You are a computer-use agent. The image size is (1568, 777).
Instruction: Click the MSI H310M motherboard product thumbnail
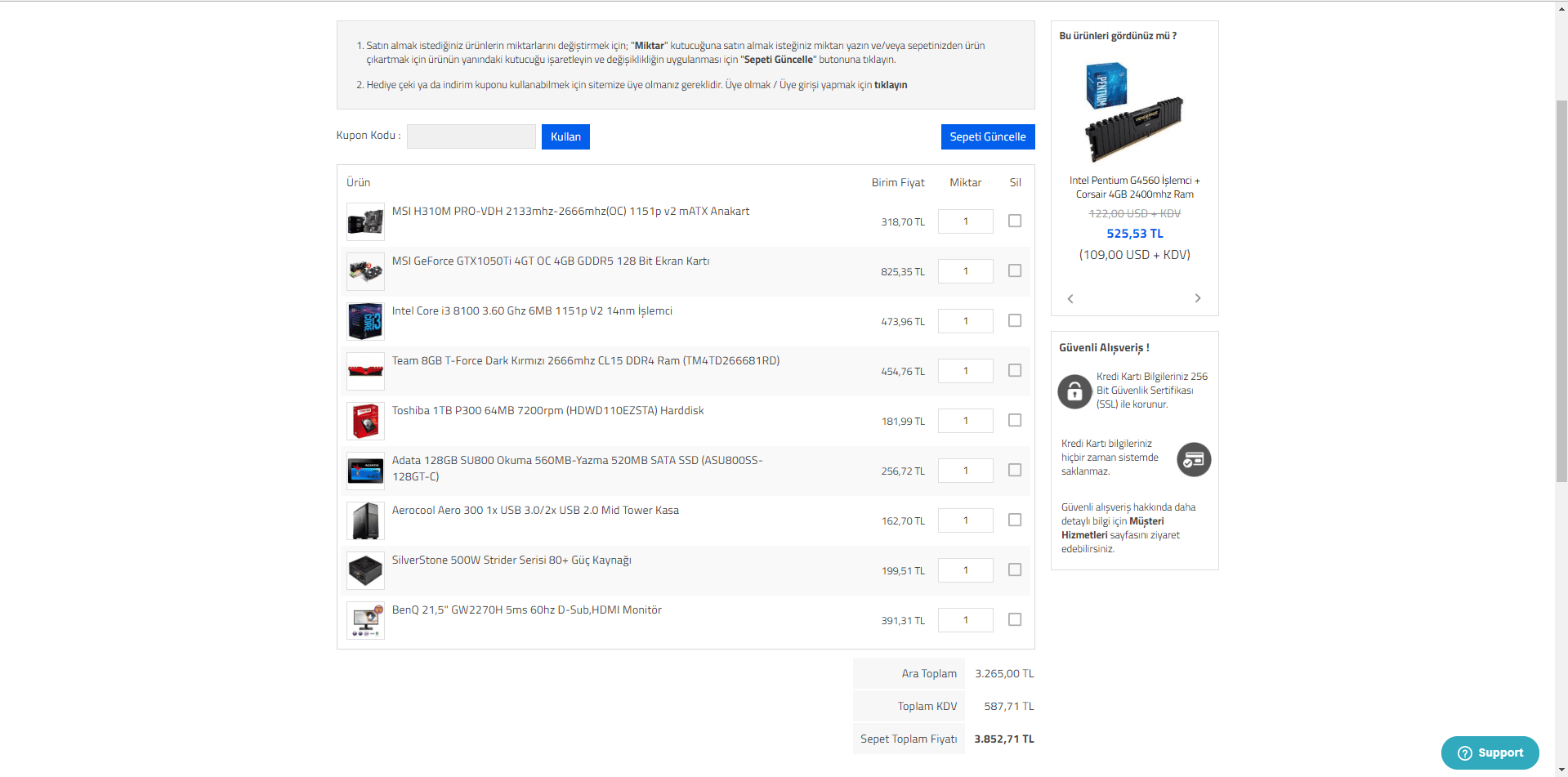[365, 221]
